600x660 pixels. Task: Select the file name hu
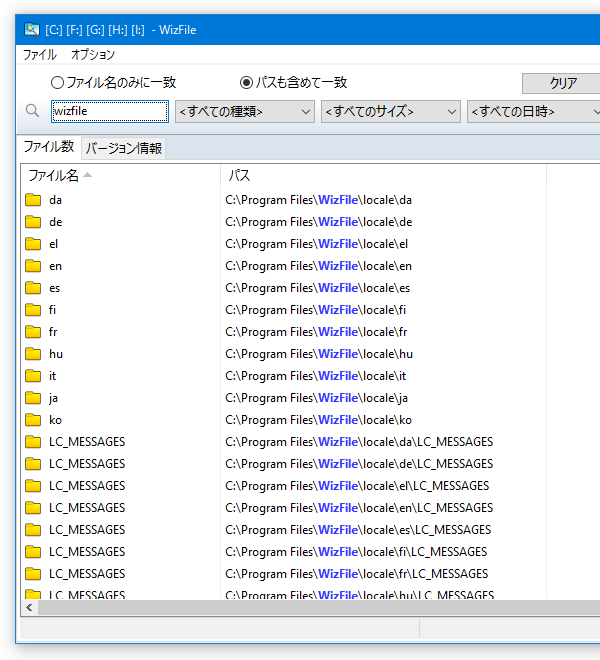(x=56, y=354)
